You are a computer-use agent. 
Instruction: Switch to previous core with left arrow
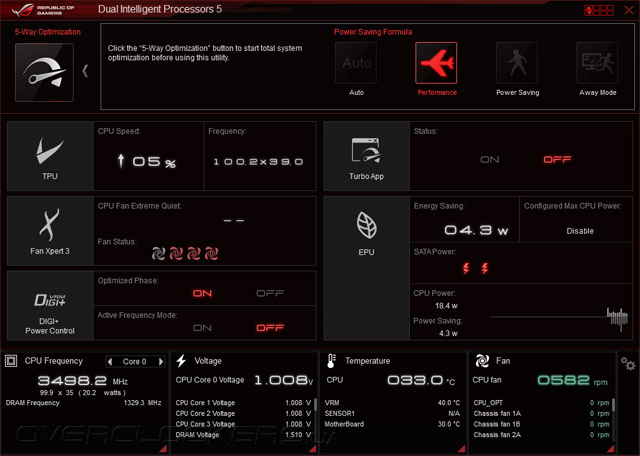point(109,362)
